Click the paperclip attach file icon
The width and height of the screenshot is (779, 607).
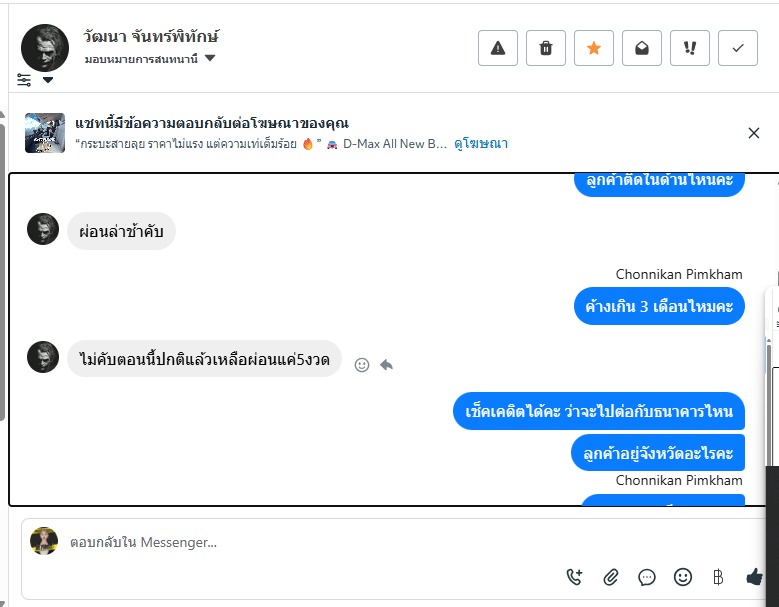click(611, 576)
